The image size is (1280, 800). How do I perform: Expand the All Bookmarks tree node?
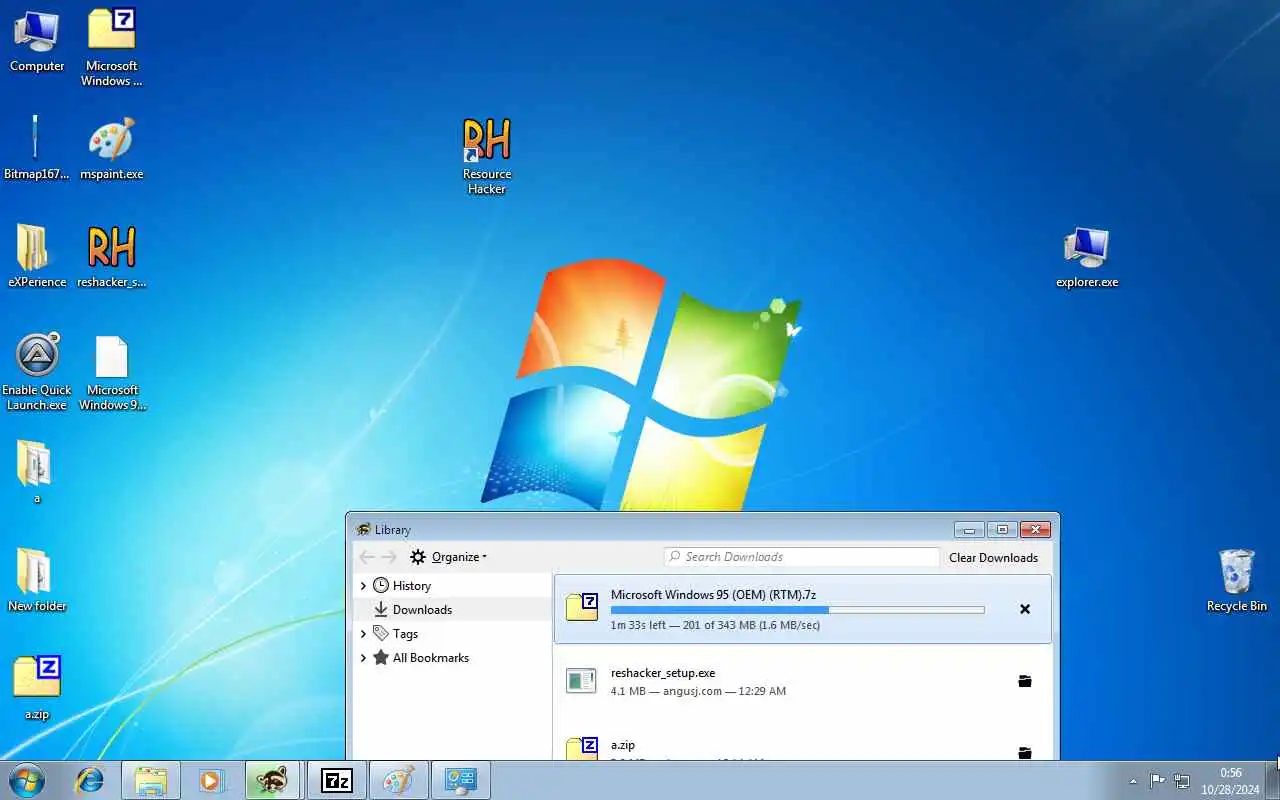pyautogui.click(x=363, y=658)
